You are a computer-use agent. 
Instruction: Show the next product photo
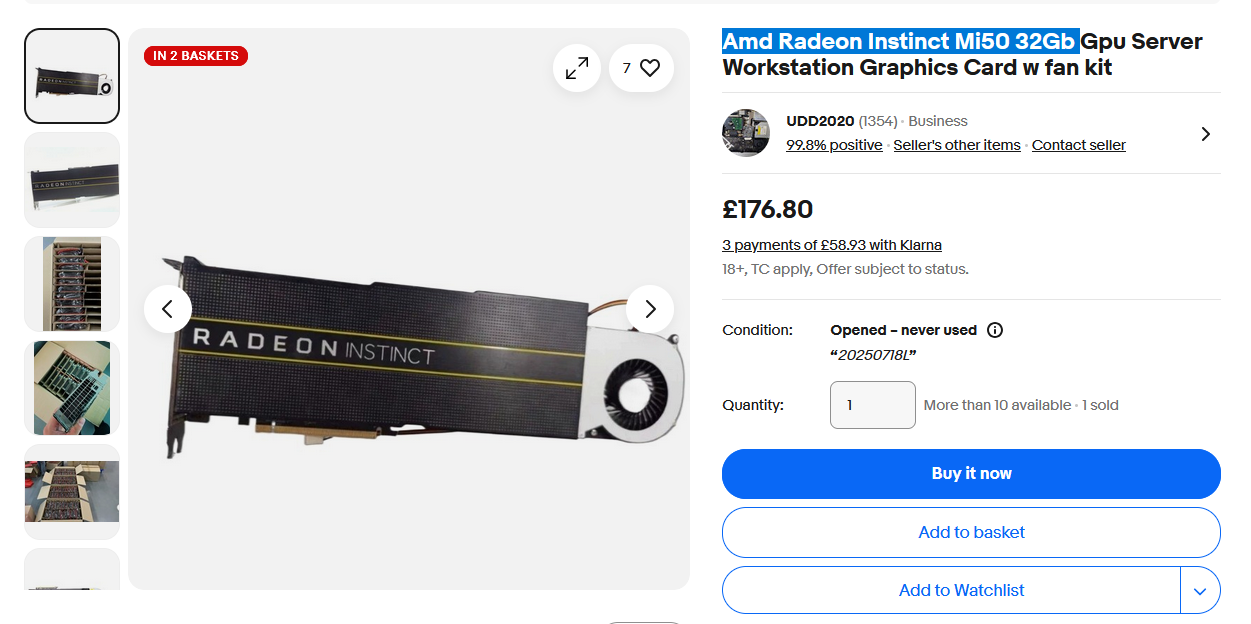point(650,309)
